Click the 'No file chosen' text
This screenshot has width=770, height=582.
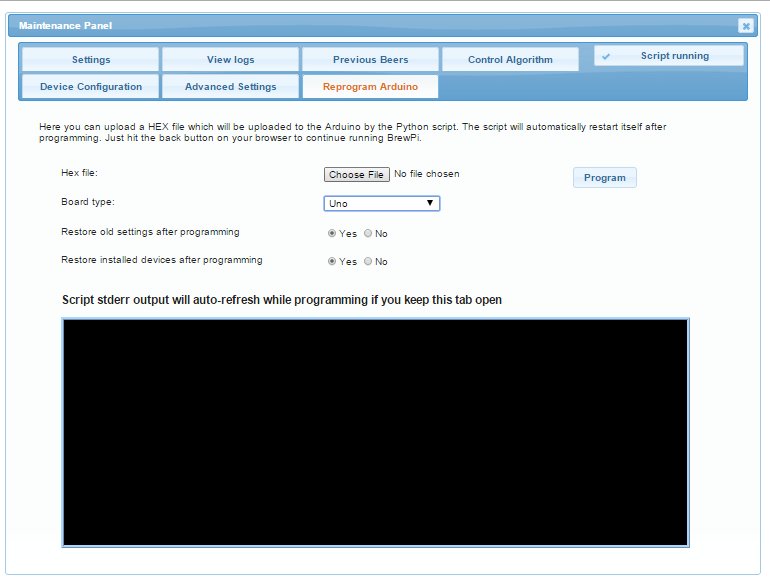point(427,174)
